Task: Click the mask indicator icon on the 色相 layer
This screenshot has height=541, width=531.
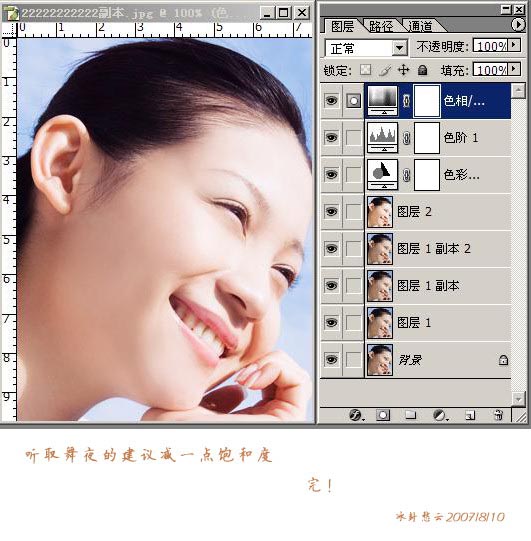Action: pyautogui.click(x=354, y=101)
